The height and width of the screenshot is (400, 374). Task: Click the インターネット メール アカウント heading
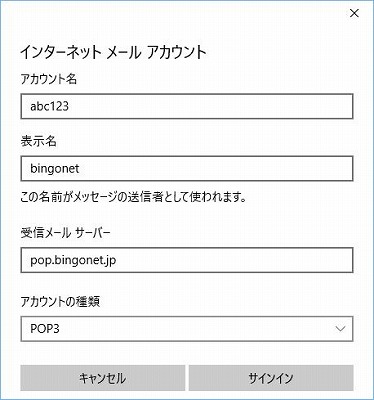coord(113,52)
